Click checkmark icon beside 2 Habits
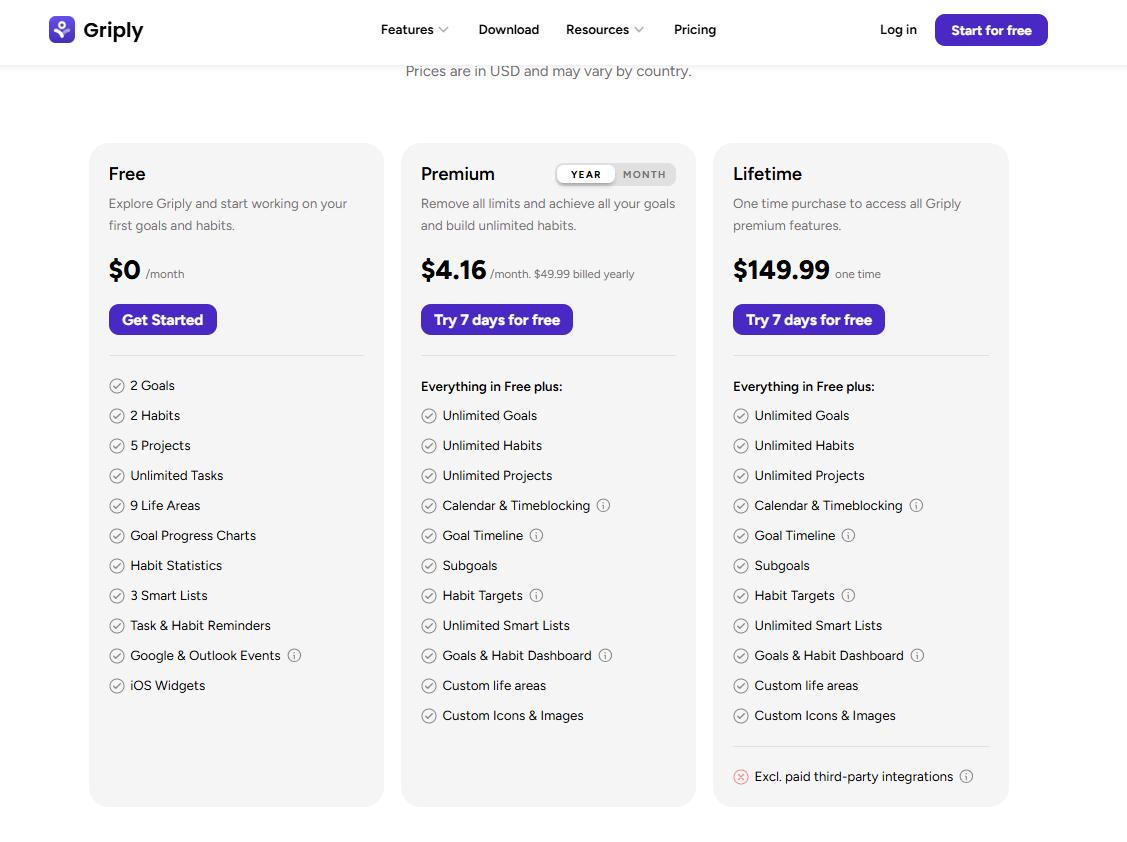Viewport: 1127px width, 842px height. [x=117, y=416]
